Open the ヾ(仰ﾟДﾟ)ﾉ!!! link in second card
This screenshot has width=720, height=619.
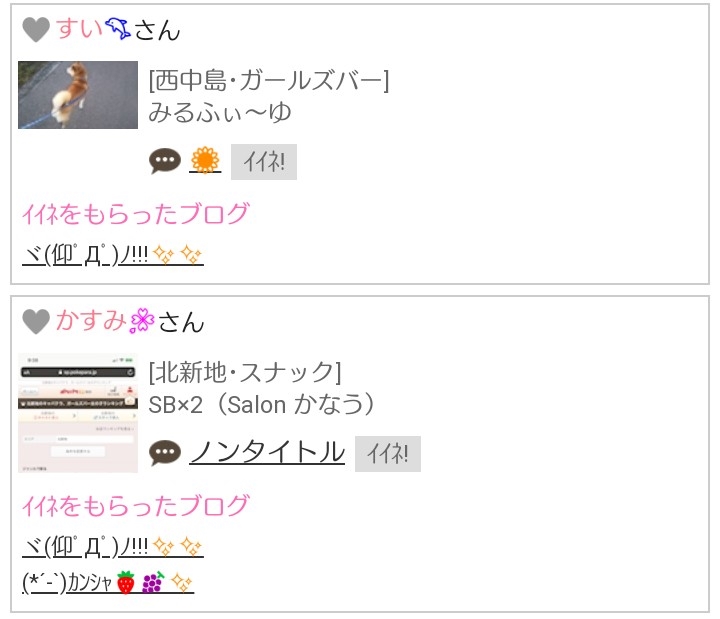tap(112, 546)
